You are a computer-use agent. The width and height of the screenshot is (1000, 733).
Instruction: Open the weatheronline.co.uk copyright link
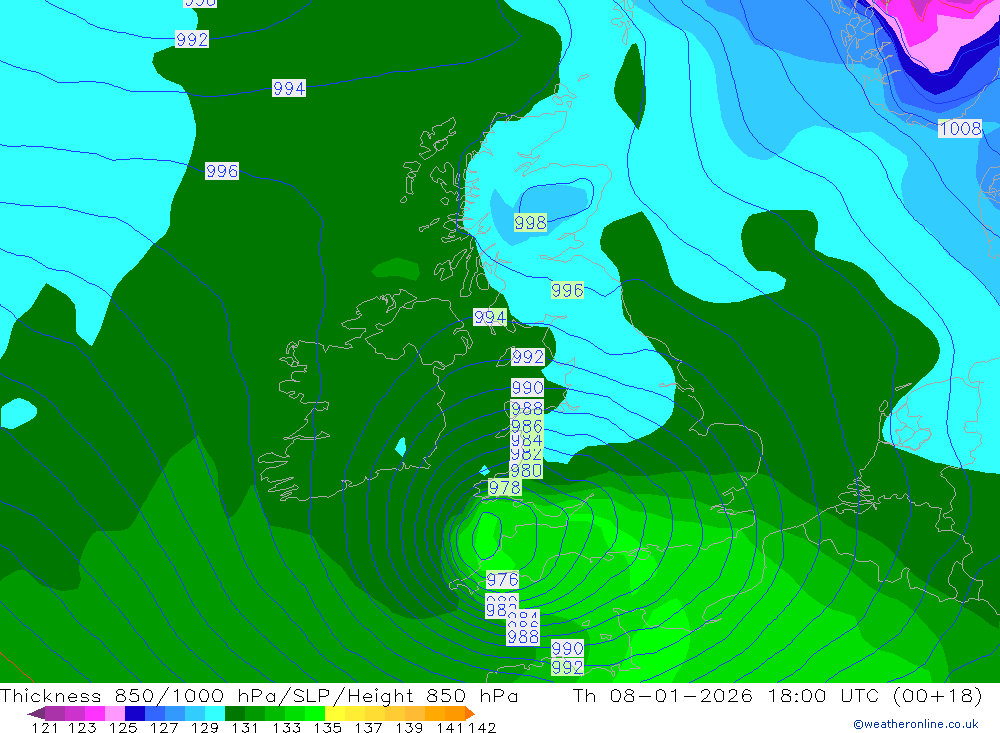(x=916, y=724)
